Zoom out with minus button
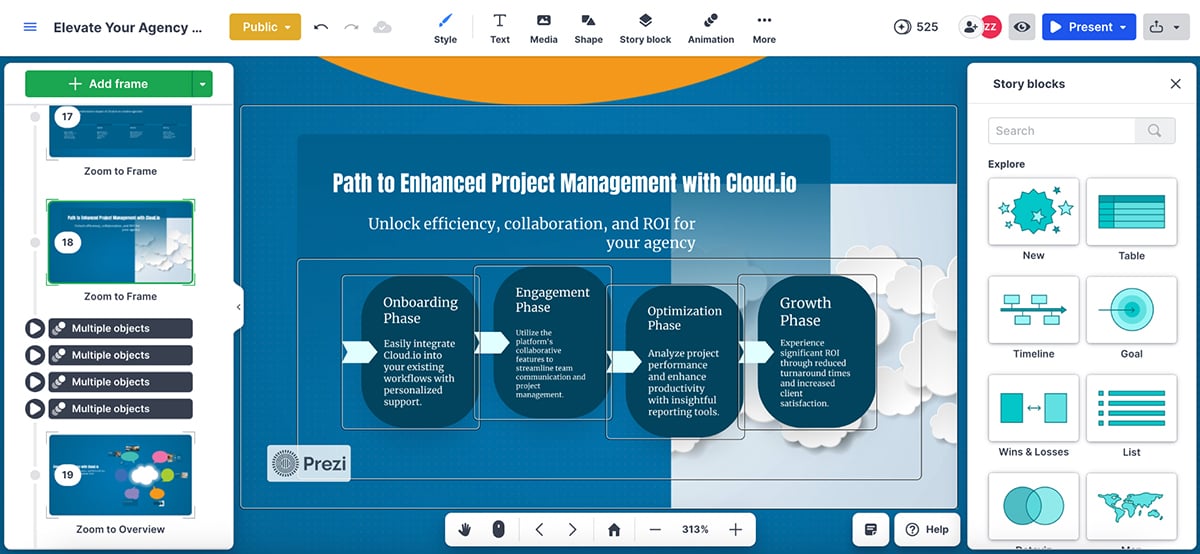This screenshot has height=554, width=1200. pyautogui.click(x=655, y=529)
